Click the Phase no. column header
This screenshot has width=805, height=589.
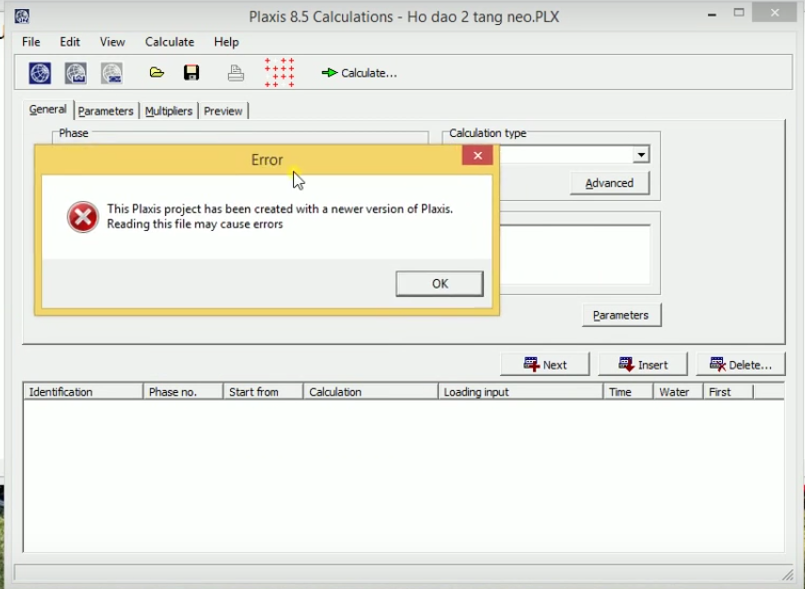(183, 392)
